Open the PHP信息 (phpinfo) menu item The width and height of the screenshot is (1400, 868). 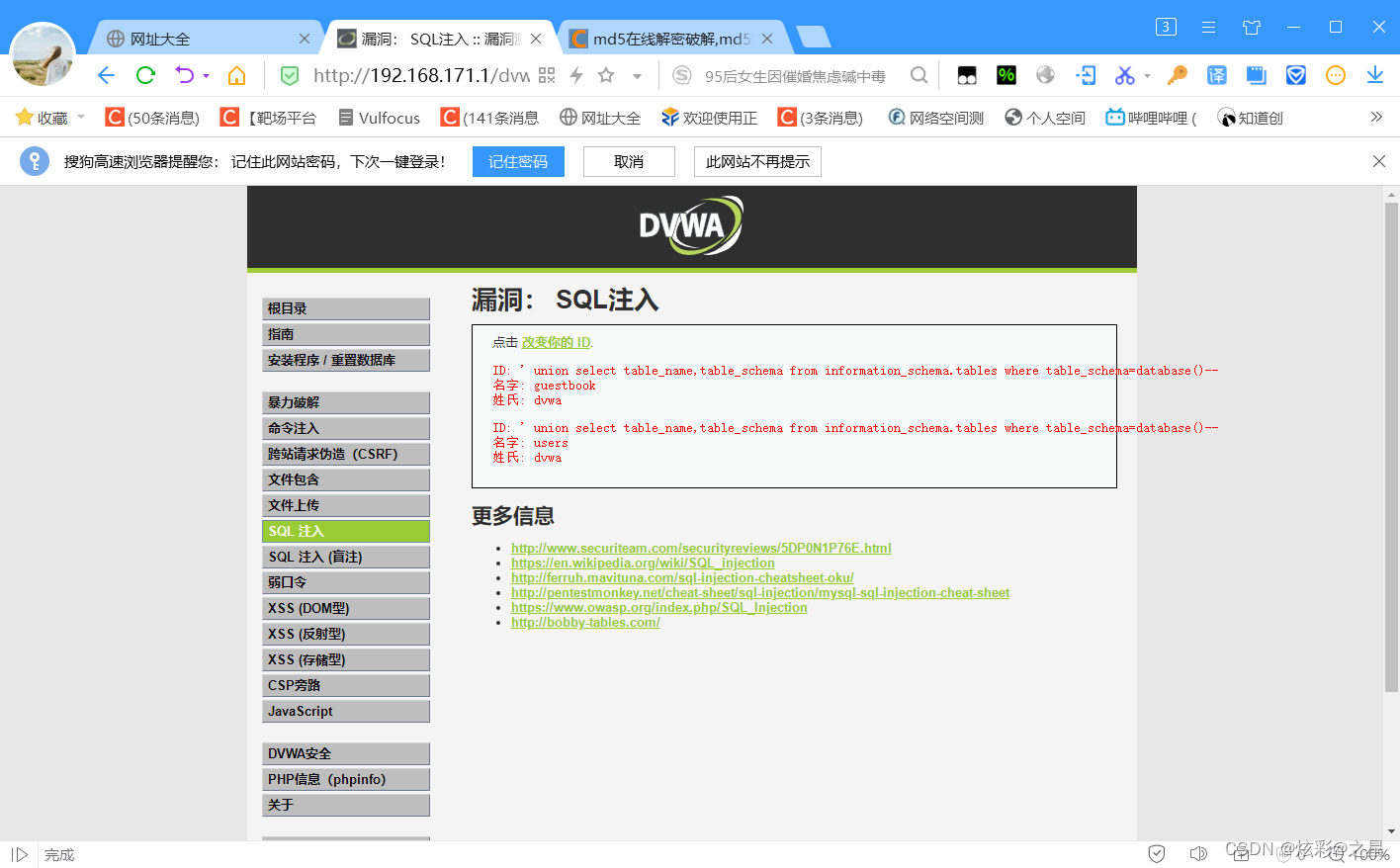[x=346, y=779]
